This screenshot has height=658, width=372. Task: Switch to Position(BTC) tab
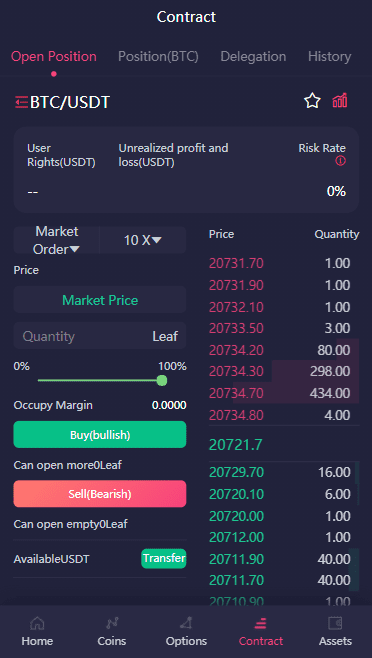click(158, 56)
